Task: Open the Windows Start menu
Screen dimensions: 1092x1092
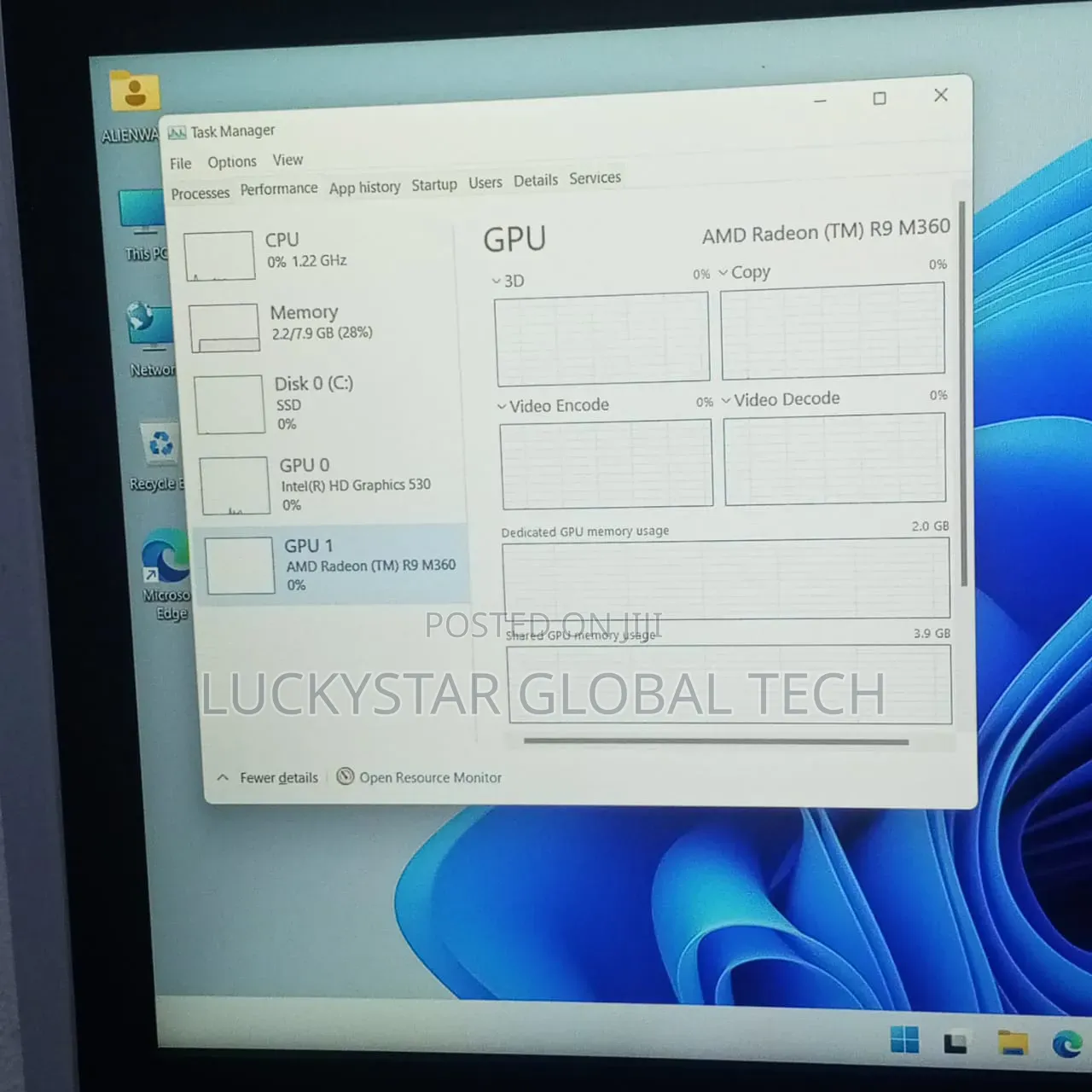Action: tap(904, 1040)
